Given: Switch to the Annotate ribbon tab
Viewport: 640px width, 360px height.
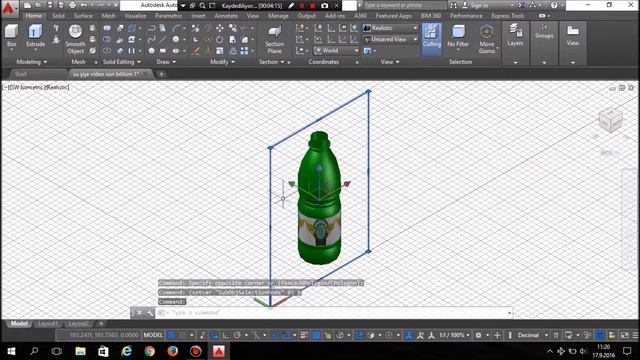Looking at the screenshot, I should (226, 16).
